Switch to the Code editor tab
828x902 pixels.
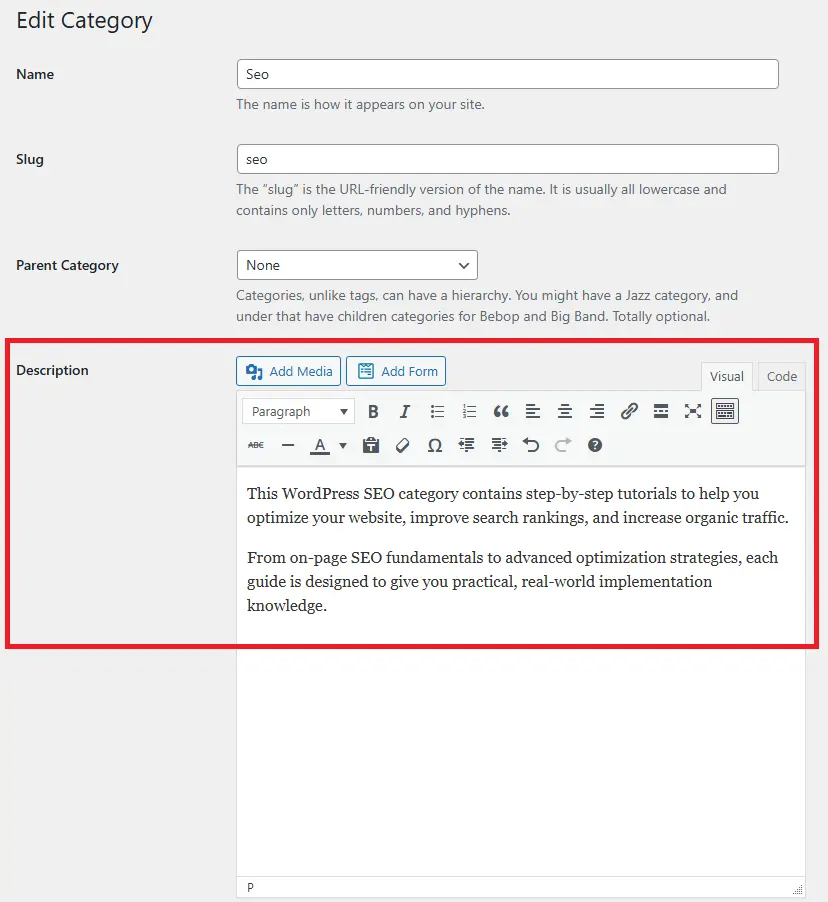(781, 376)
